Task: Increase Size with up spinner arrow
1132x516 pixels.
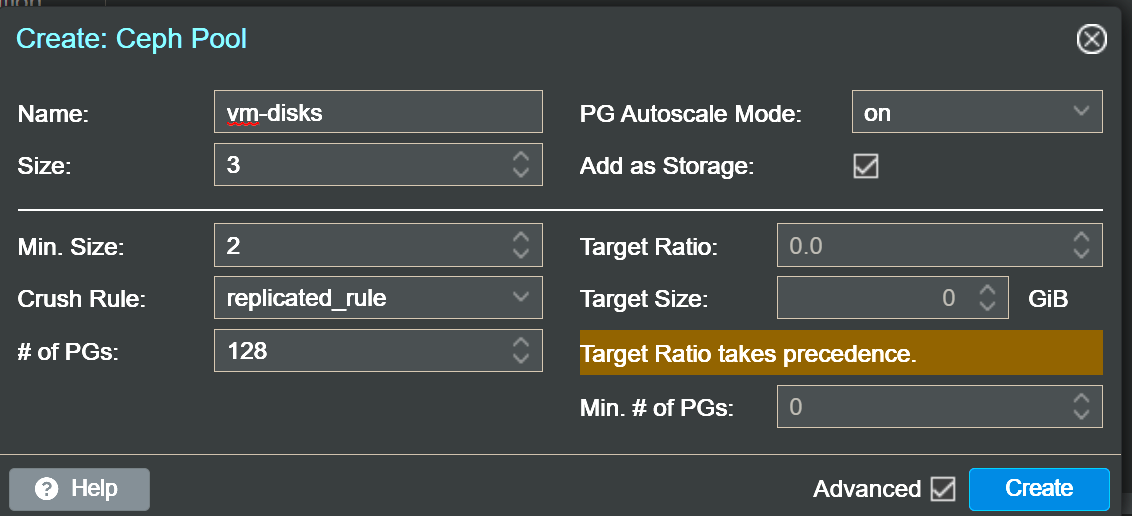Action: pos(521,157)
